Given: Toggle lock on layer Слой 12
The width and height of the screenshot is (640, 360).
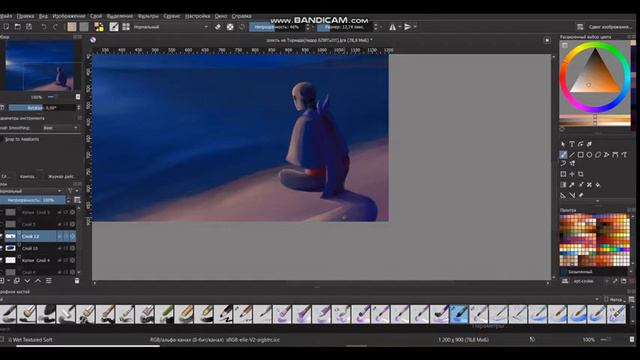Looking at the screenshot, I should (60, 236).
